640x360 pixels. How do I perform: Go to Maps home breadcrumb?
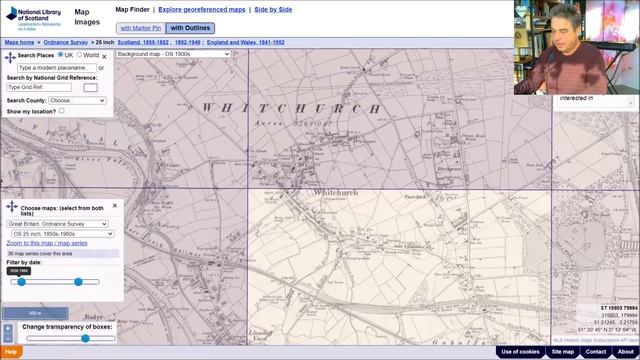pos(19,42)
